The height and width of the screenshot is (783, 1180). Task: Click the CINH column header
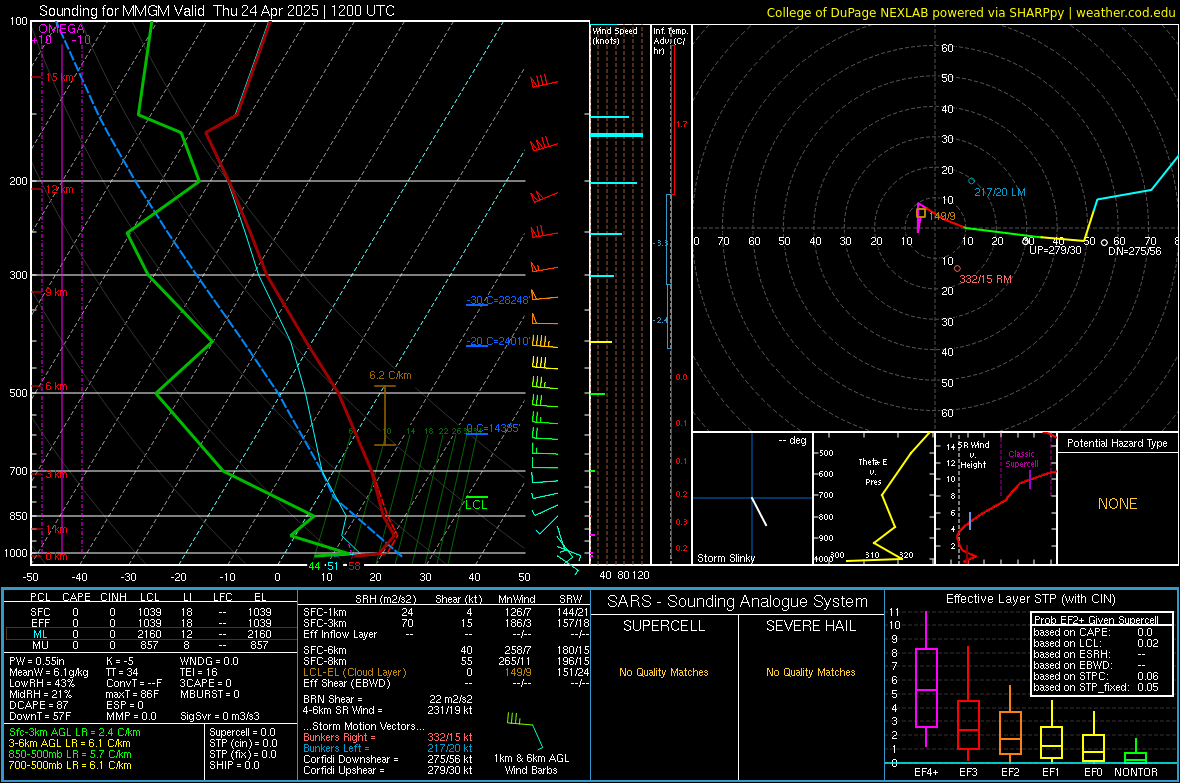click(x=114, y=597)
